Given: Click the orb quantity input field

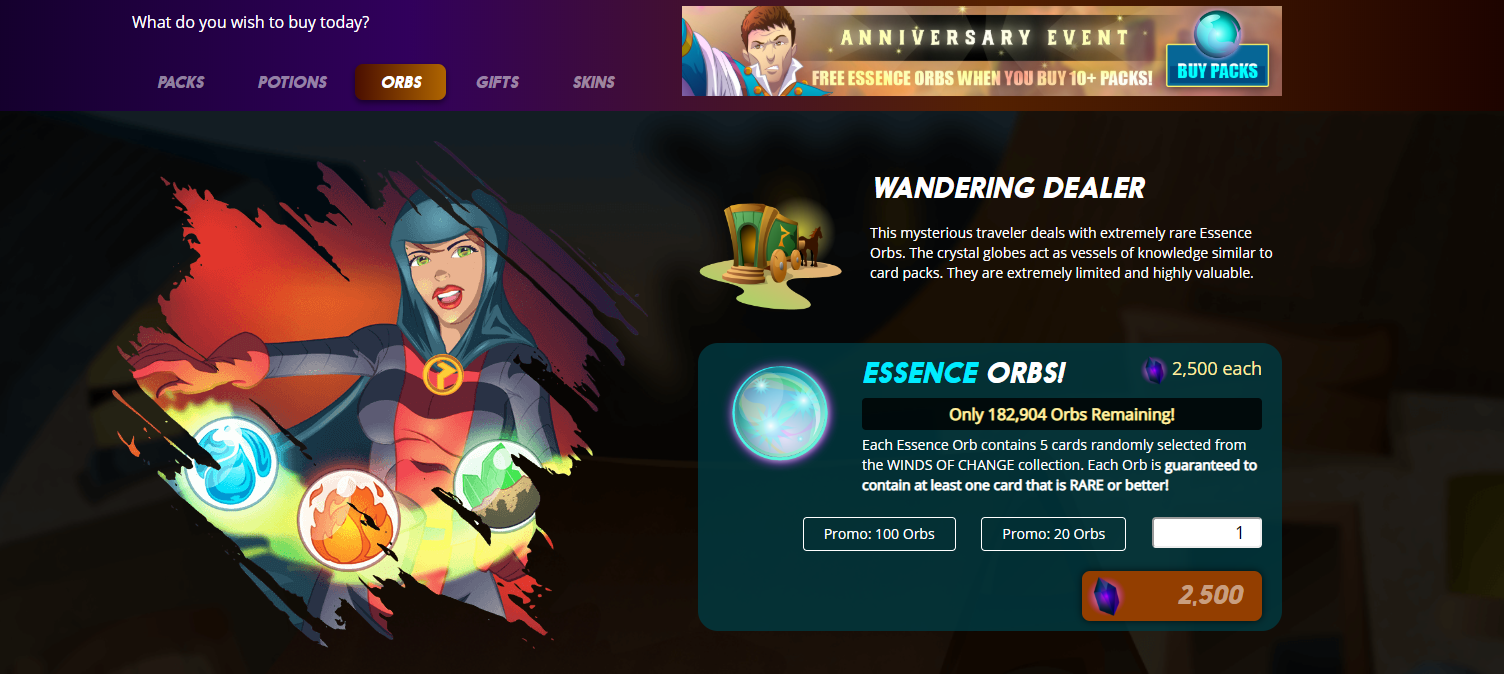Looking at the screenshot, I should 1207,533.
